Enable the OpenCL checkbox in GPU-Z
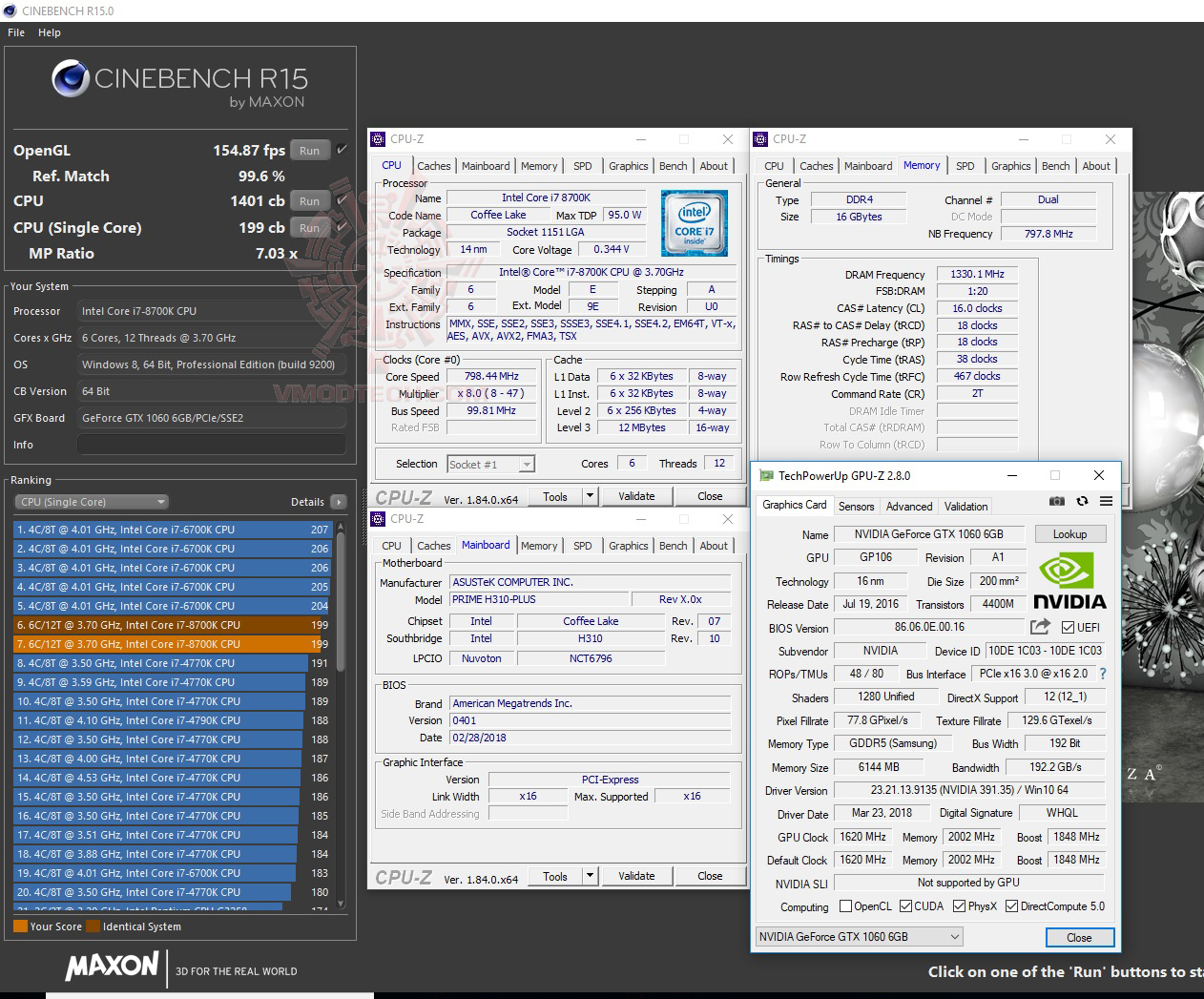 [845, 905]
